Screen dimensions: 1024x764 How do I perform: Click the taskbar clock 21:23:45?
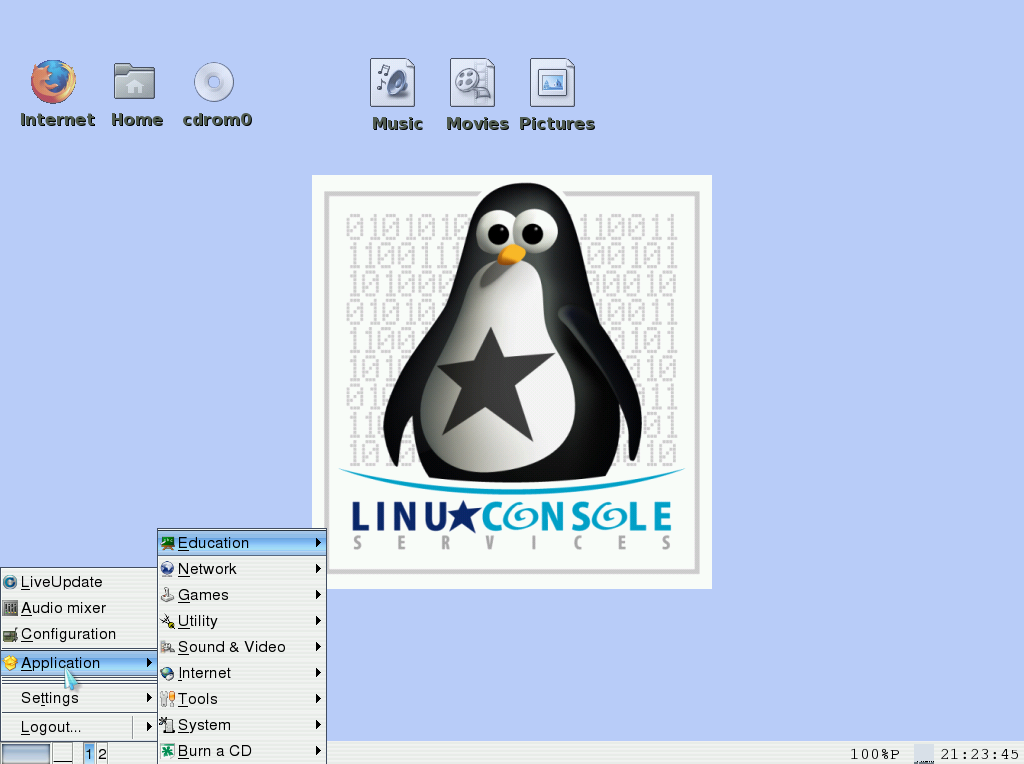pyautogui.click(x=980, y=754)
